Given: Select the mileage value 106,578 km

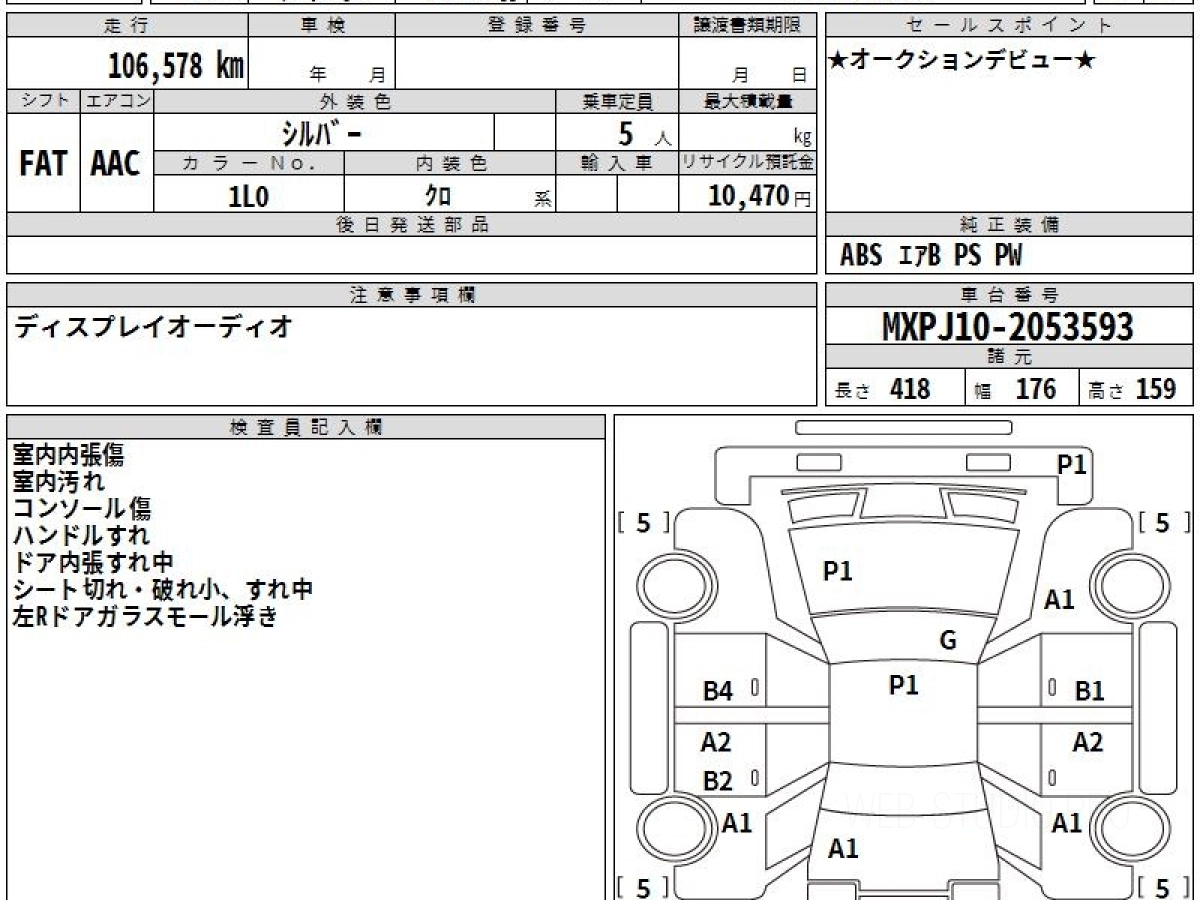Looking at the screenshot, I should [176, 66].
